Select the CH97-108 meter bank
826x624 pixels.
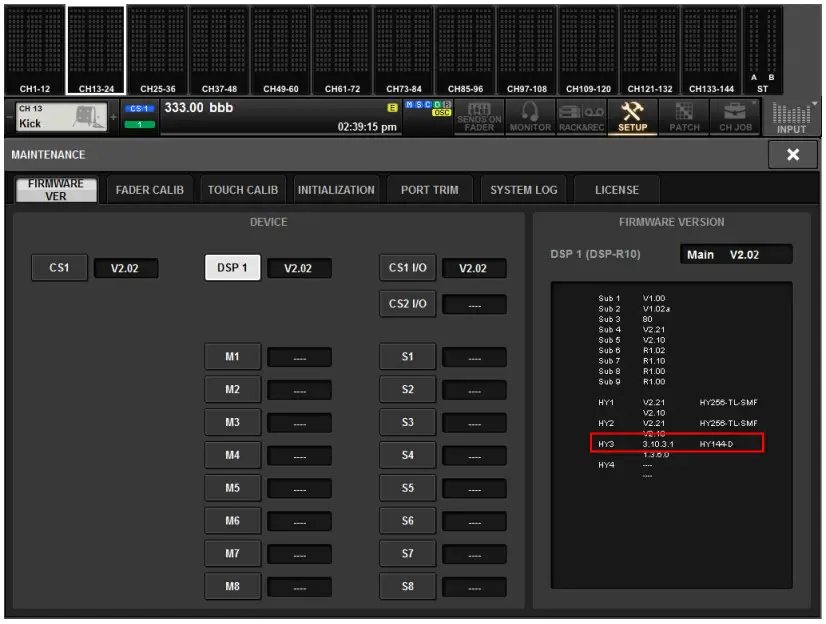click(x=527, y=50)
